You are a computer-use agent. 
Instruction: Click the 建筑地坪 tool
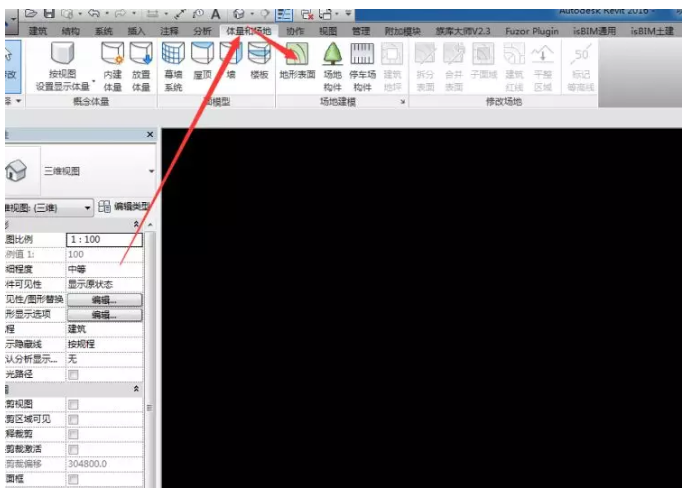point(392,66)
